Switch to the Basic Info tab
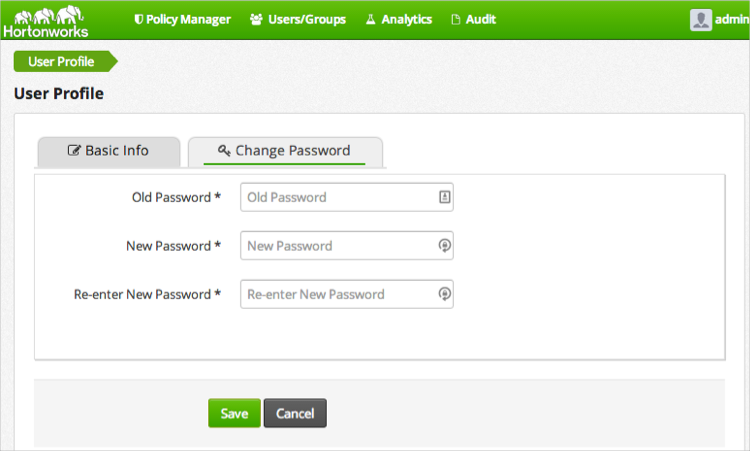Screen dimensions: 750x451 pyautogui.click(x=108, y=151)
